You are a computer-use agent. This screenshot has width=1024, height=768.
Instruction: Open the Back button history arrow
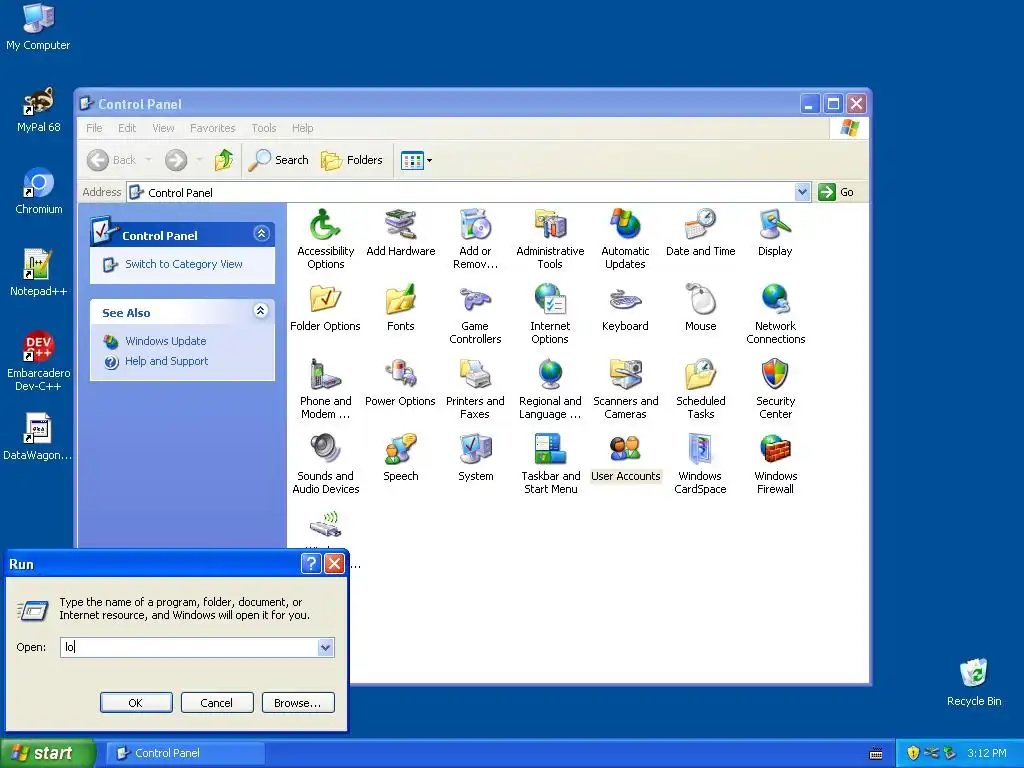tap(148, 160)
